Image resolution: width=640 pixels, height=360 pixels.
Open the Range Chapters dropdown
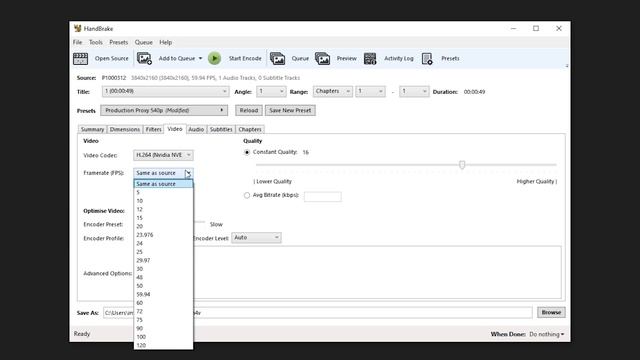point(333,91)
